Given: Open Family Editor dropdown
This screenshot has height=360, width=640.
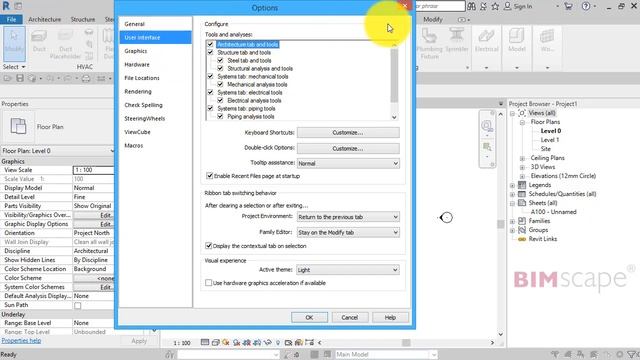Looking at the screenshot, I should click(x=348, y=232).
